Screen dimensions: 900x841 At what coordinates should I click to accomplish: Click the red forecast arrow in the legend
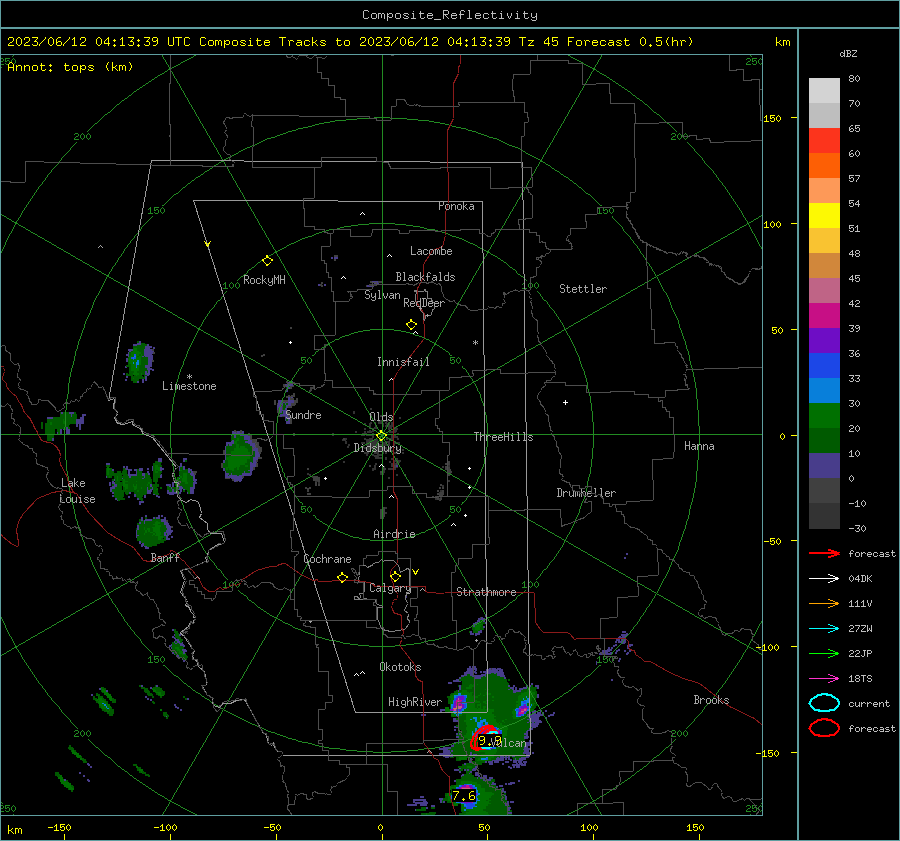coord(824,553)
